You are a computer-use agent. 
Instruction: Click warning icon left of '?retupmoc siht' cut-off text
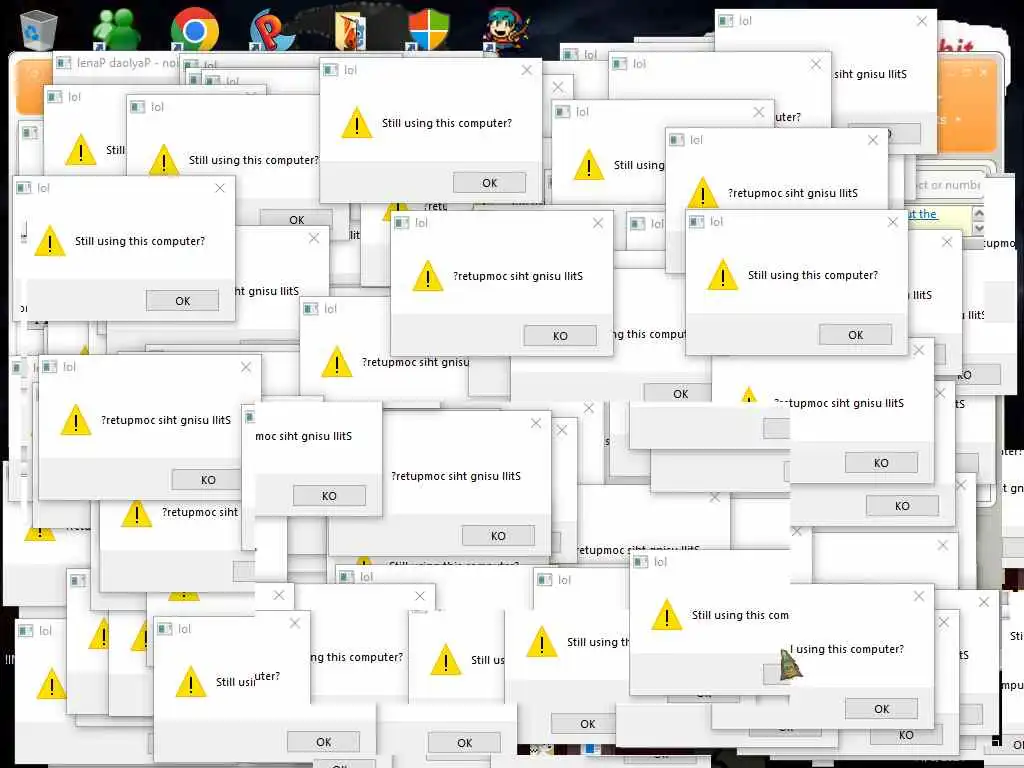(x=136, y=513)
